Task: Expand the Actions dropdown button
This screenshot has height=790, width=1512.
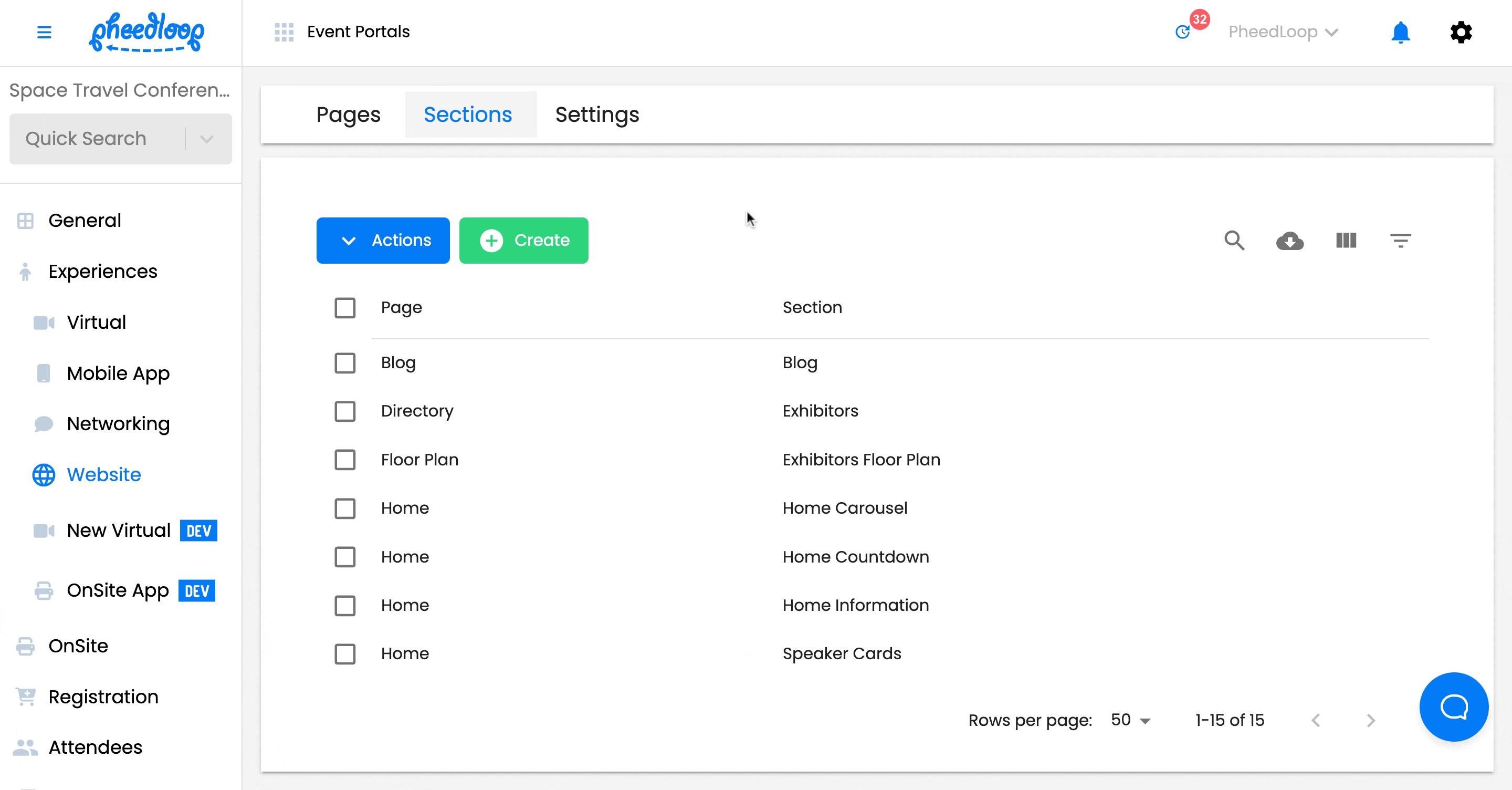Action: pos(383,240)
